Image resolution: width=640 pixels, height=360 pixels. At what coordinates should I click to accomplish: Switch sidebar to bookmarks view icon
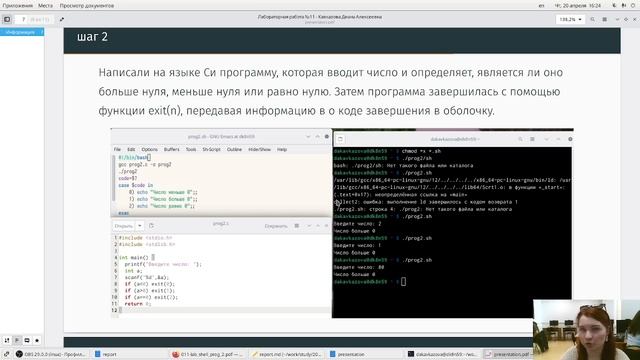point(37,340)
